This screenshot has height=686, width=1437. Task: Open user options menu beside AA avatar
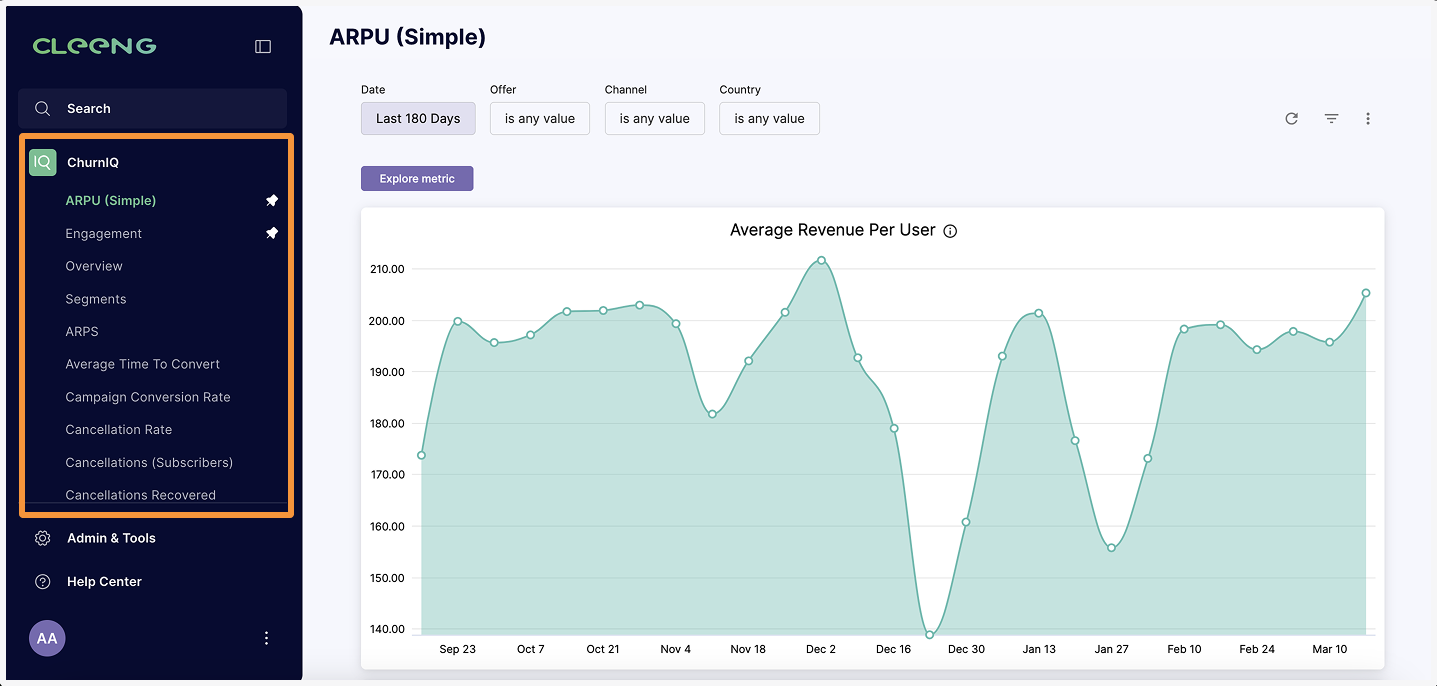coord(266,638)
